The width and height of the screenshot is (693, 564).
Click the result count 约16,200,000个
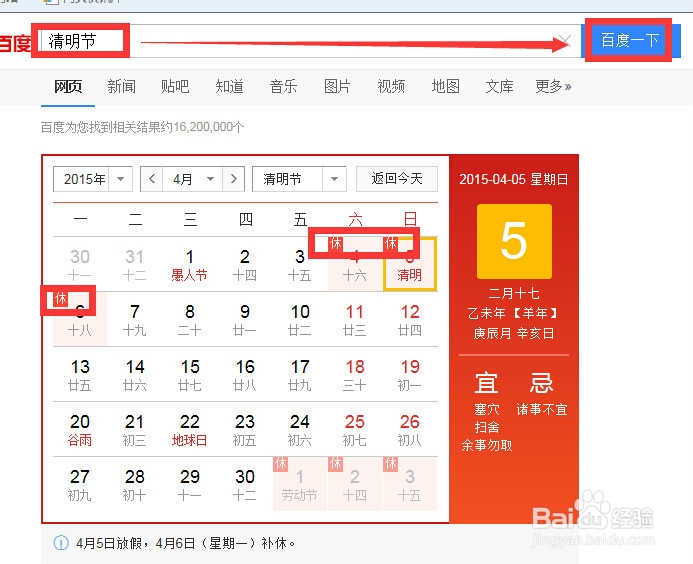pos(202,127)
